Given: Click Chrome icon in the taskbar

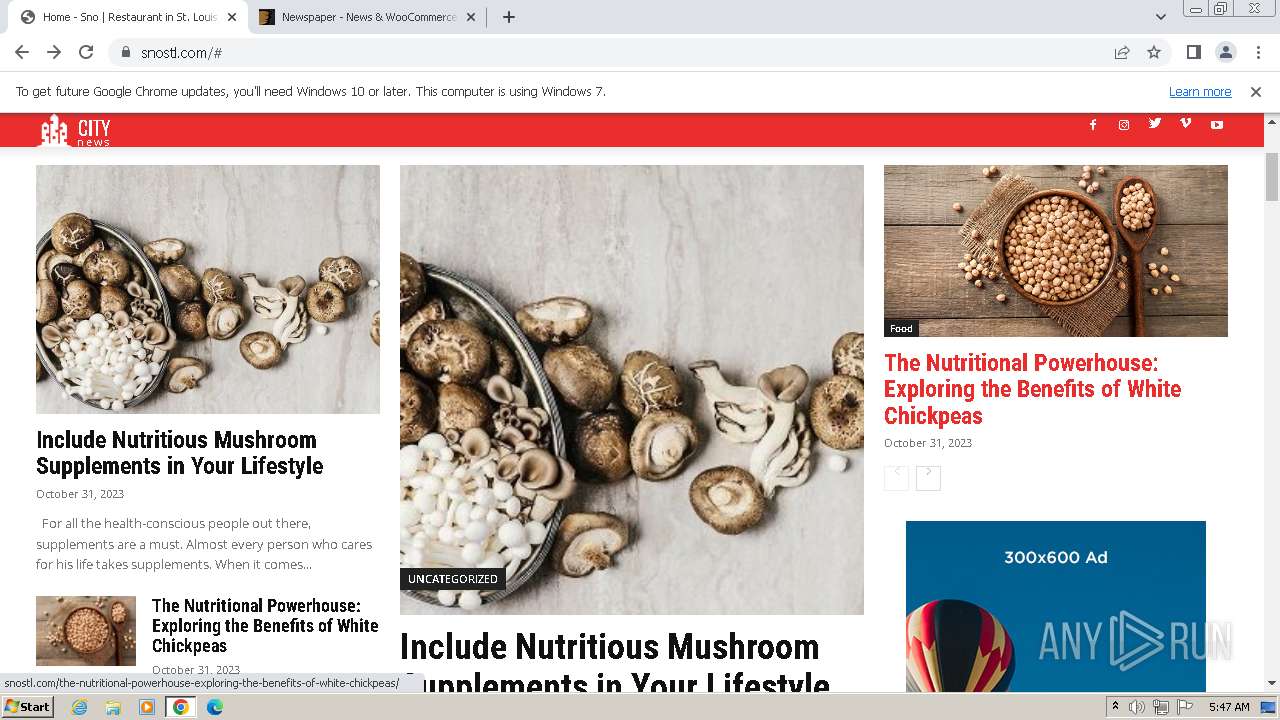Looking at the screenshot, I should (x=181, y=707).
